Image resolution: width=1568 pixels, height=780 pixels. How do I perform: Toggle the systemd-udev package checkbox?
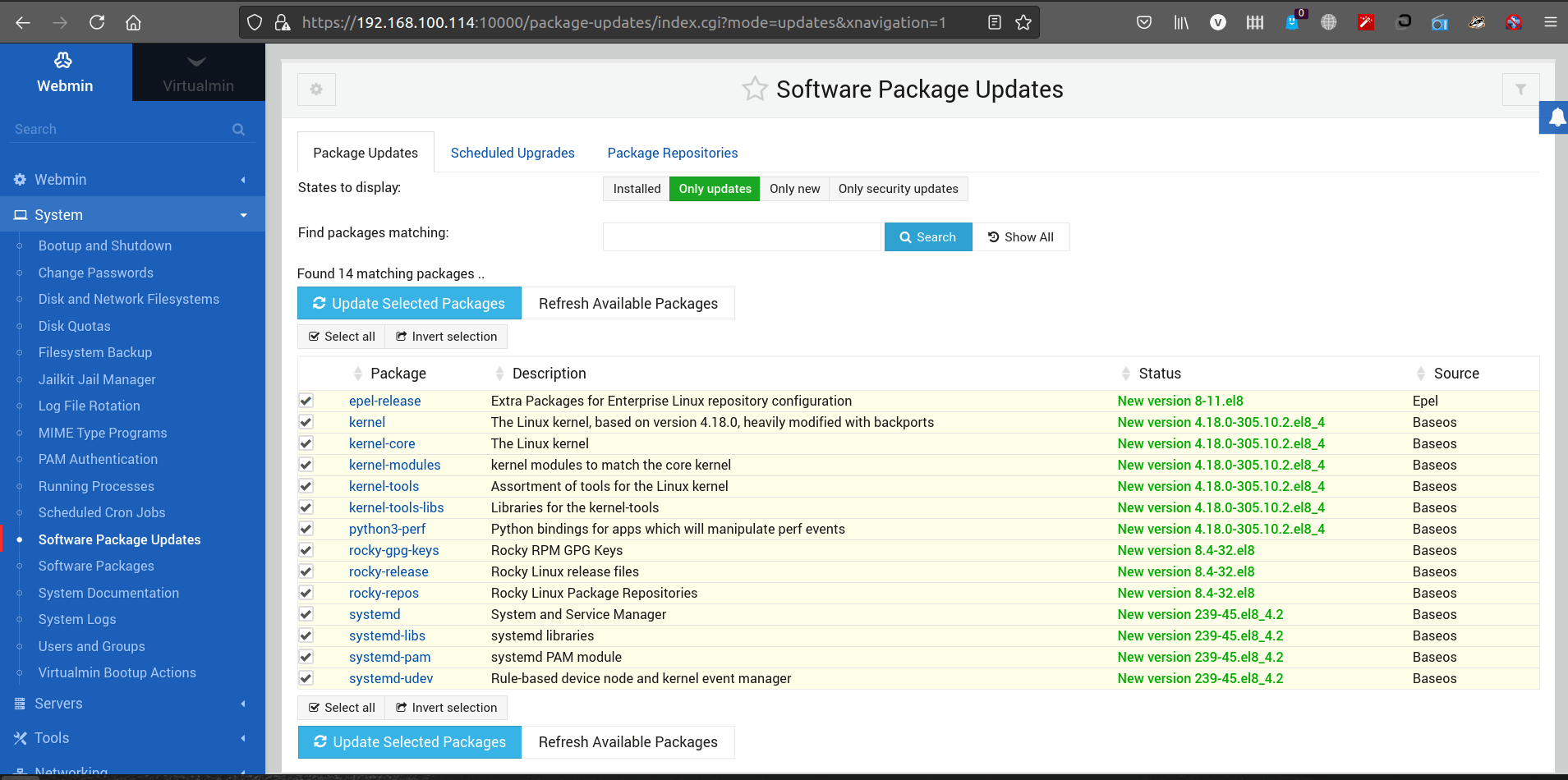click(x=306, y=678)
